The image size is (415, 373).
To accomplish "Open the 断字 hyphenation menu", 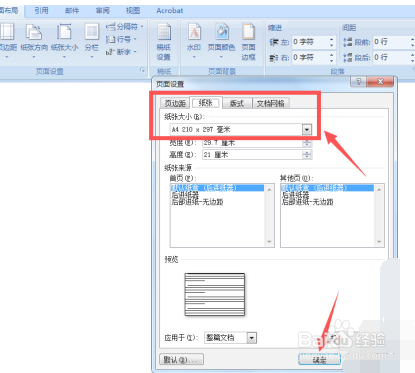I will 121,52.
